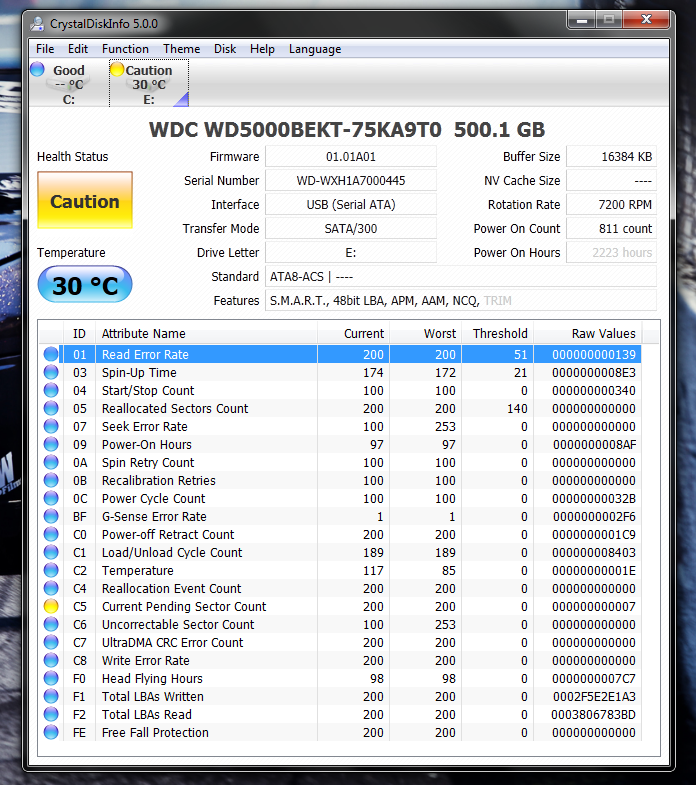
Task: Click the Power On Count field 811 count
Action: click(x=611, y=229)
